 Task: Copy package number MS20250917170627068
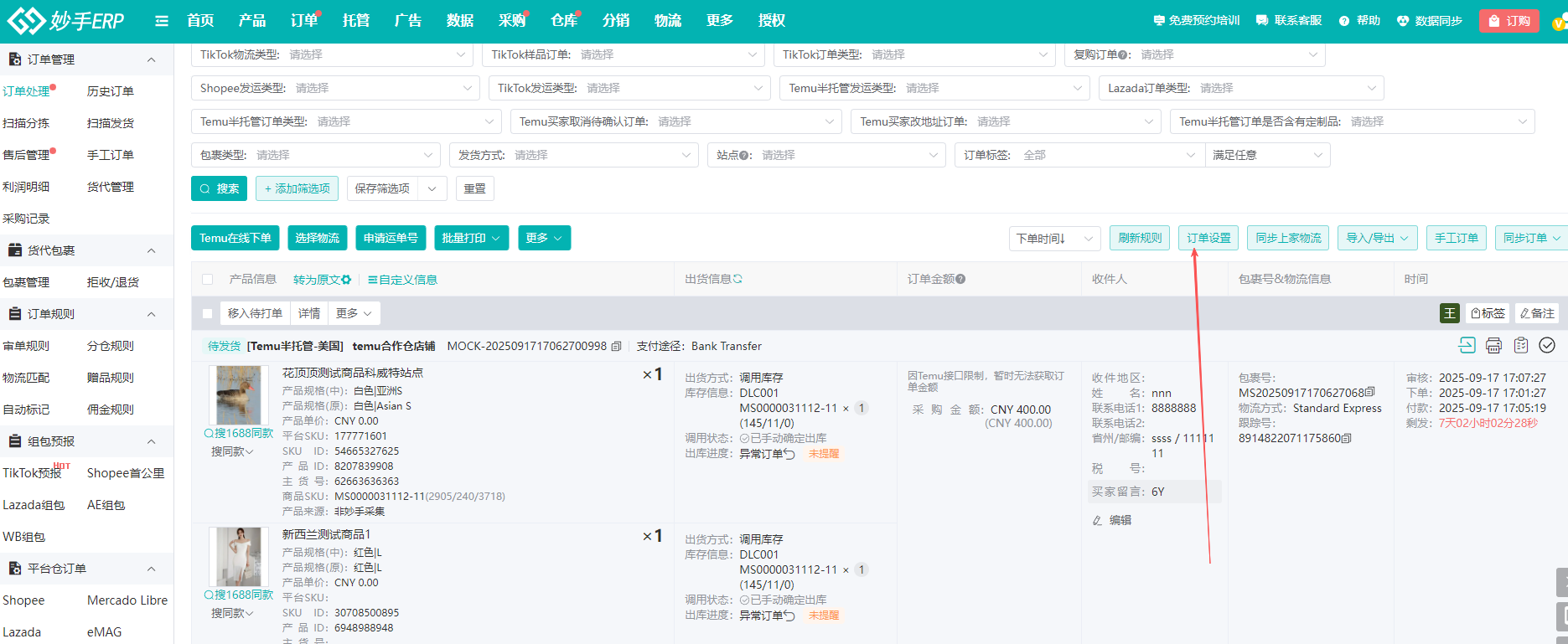[x=1370, y=392]
